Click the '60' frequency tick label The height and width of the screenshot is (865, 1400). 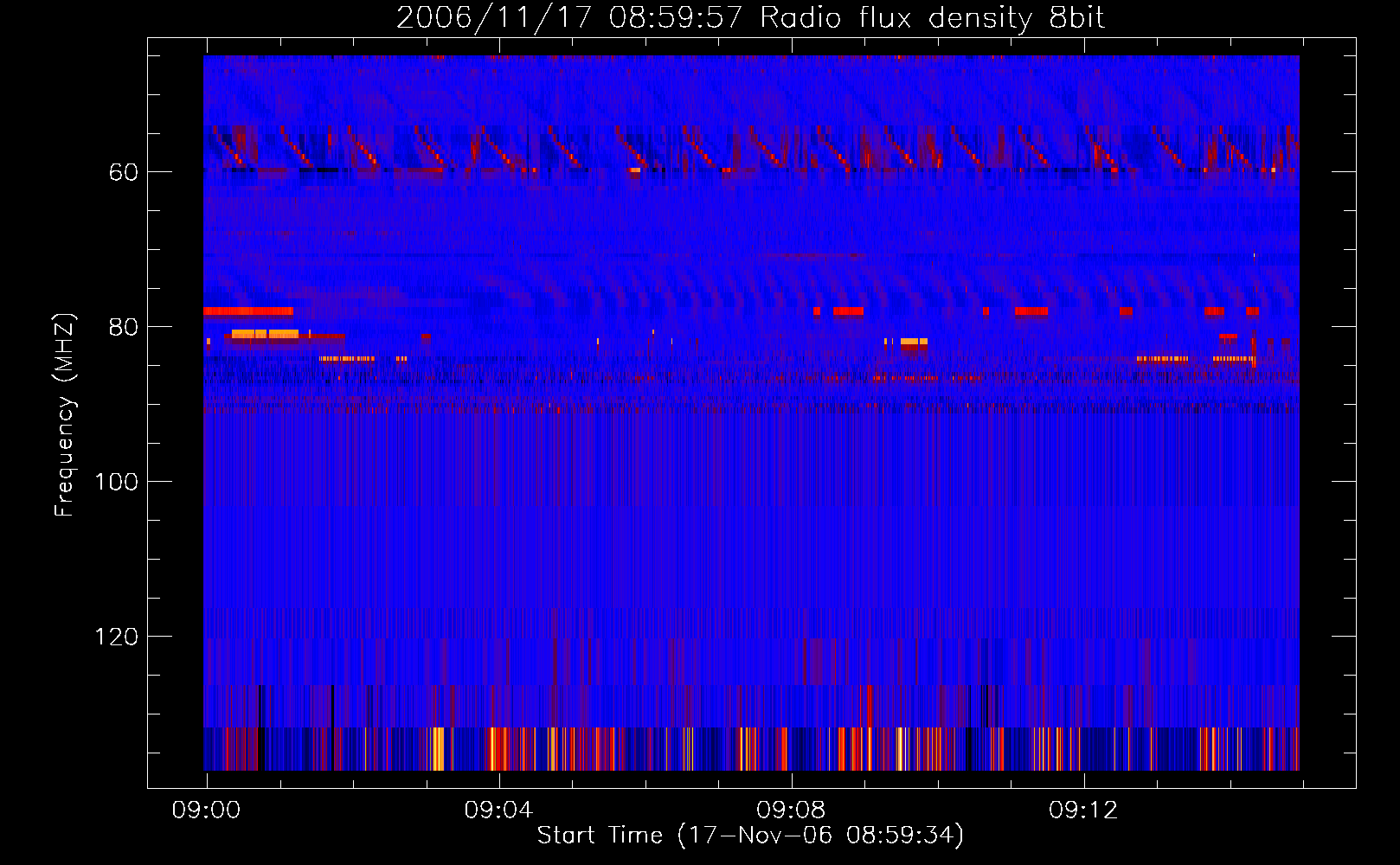(124, 173)
